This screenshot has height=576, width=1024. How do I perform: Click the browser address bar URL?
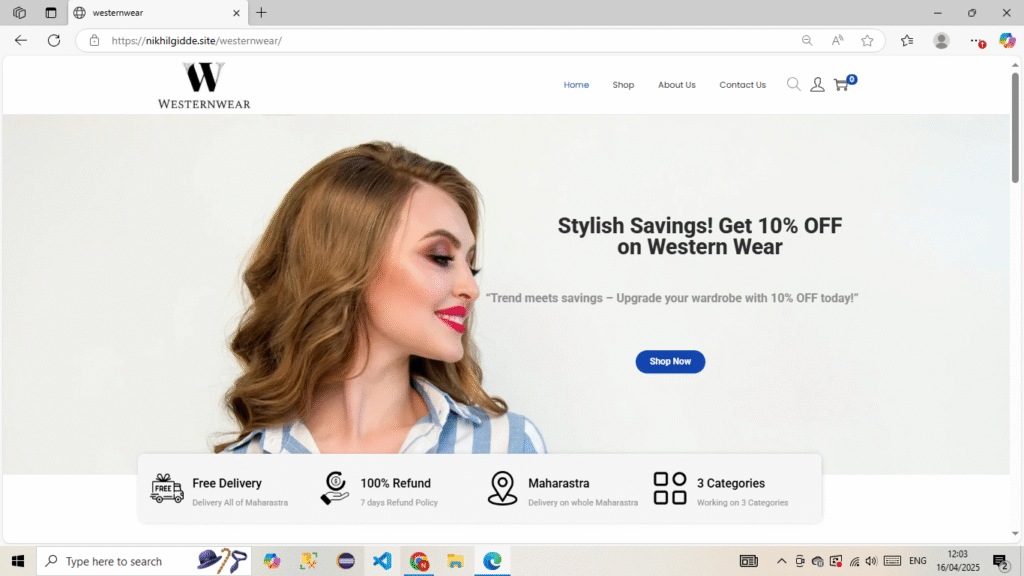(x=400, y=41)
